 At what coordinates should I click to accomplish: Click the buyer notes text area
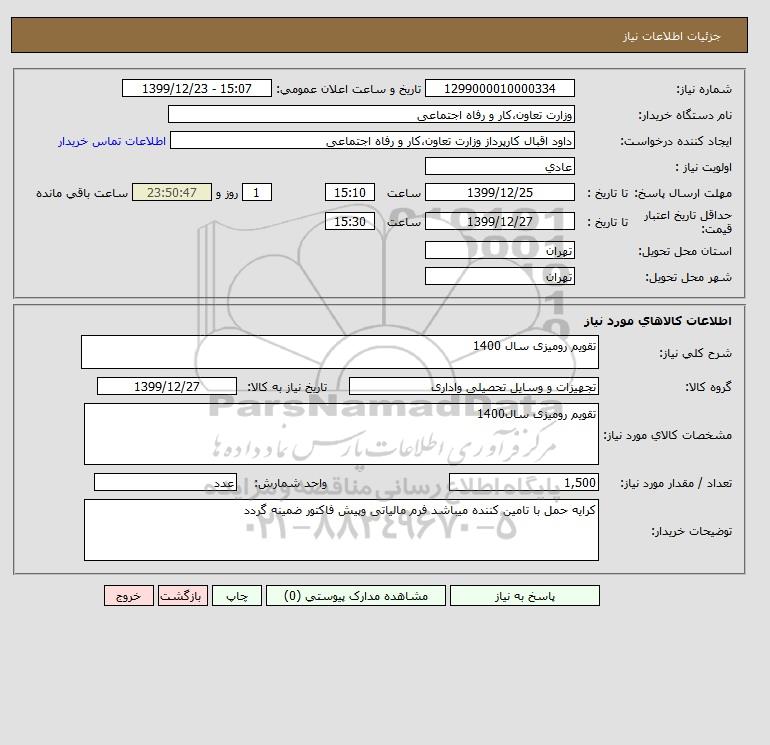(341, 530)
